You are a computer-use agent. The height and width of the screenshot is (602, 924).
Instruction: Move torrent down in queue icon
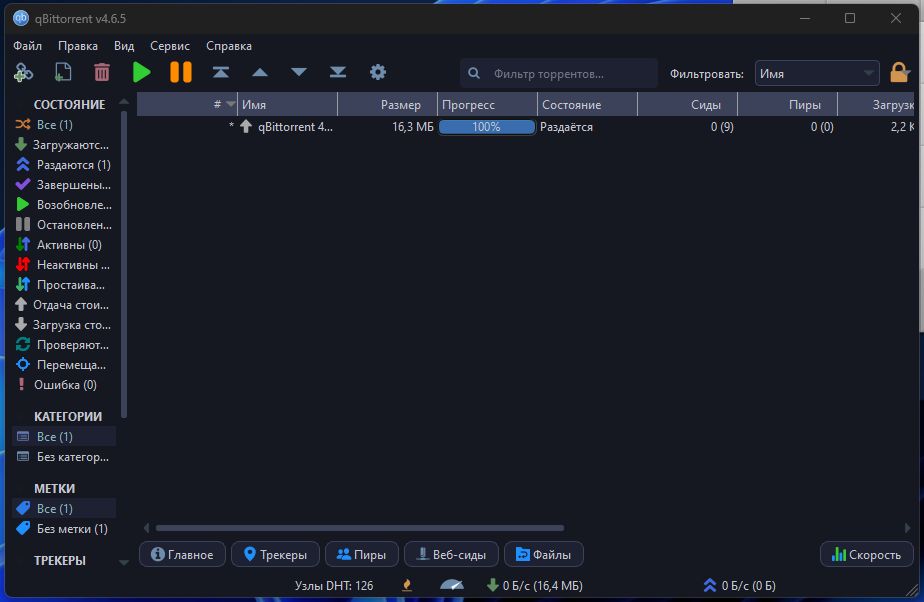pyautogui.click(x=299, y=72)
